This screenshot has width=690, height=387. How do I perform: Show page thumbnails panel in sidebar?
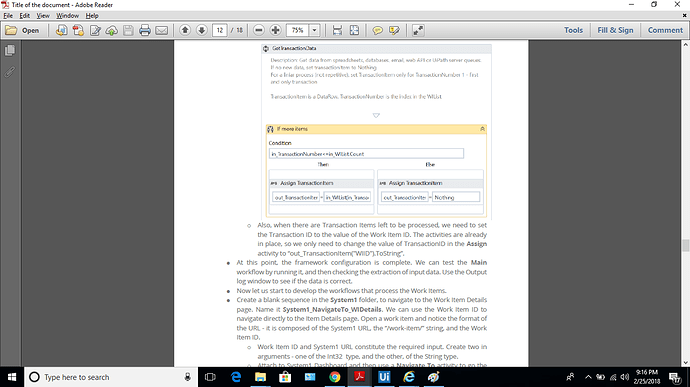pyautogui.click(x=10, y=51)
